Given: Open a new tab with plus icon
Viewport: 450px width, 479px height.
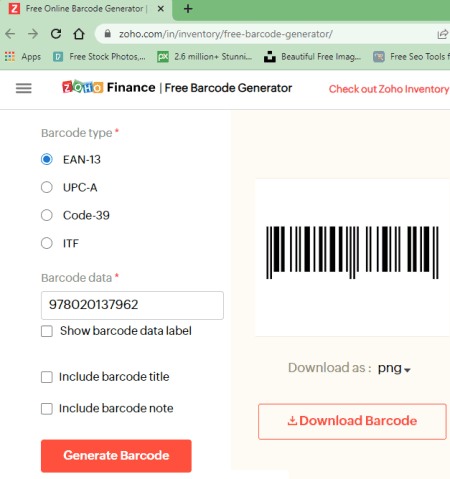Looking at the screenshot, I should point(188,9).
